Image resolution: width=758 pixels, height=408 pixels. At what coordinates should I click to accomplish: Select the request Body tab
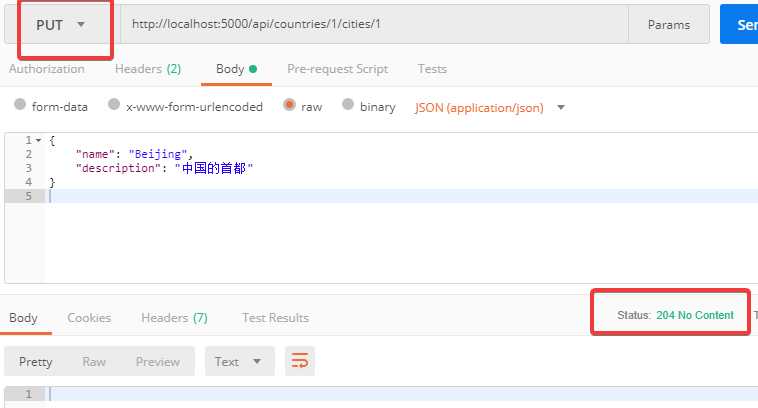(x=236, y=69)
